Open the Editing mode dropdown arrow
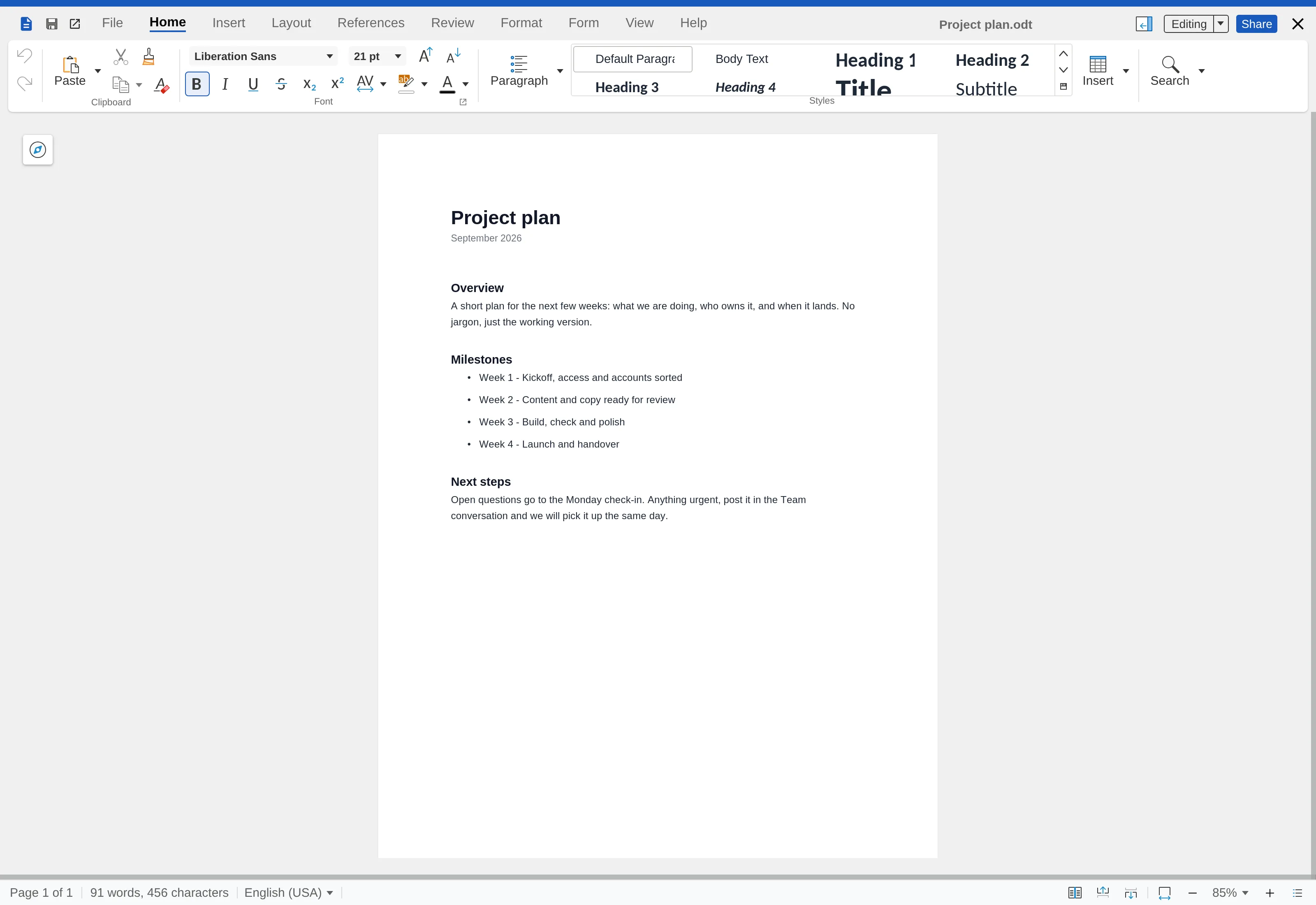1316x905 pixels. pyautogui.click(x=1221, y=24)
